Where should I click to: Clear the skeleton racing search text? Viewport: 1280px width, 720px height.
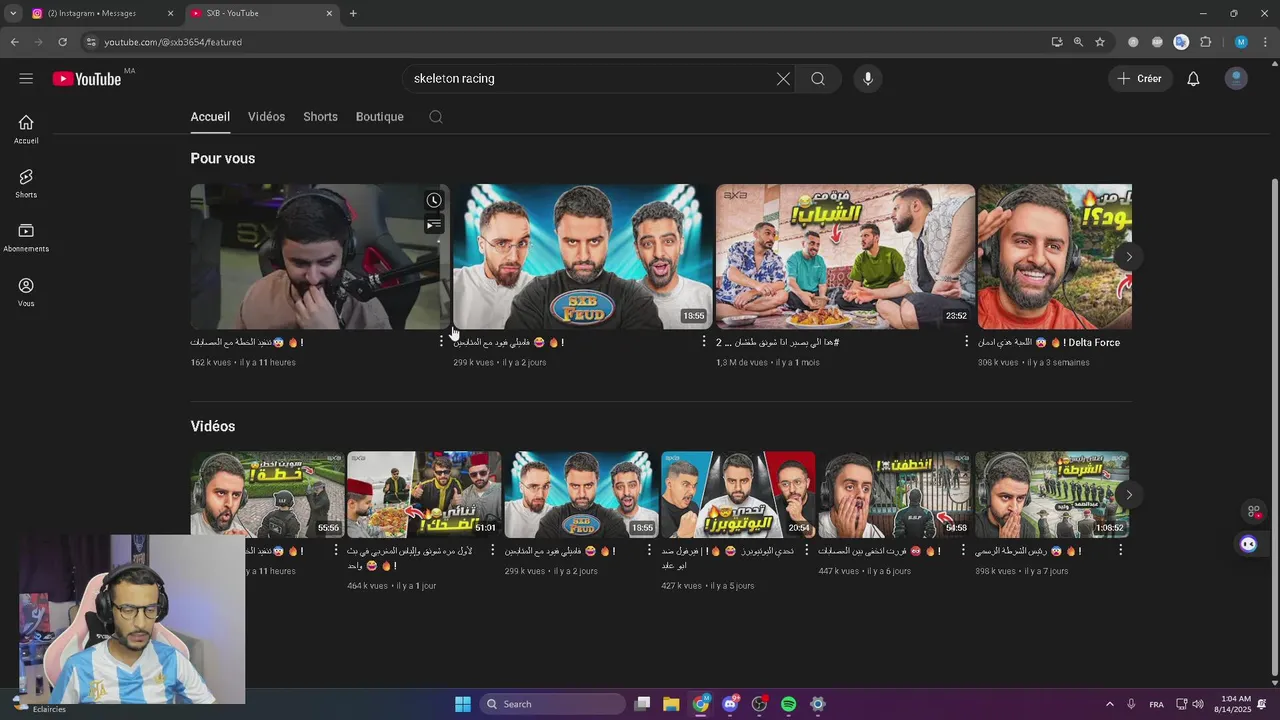click(783, 79)
